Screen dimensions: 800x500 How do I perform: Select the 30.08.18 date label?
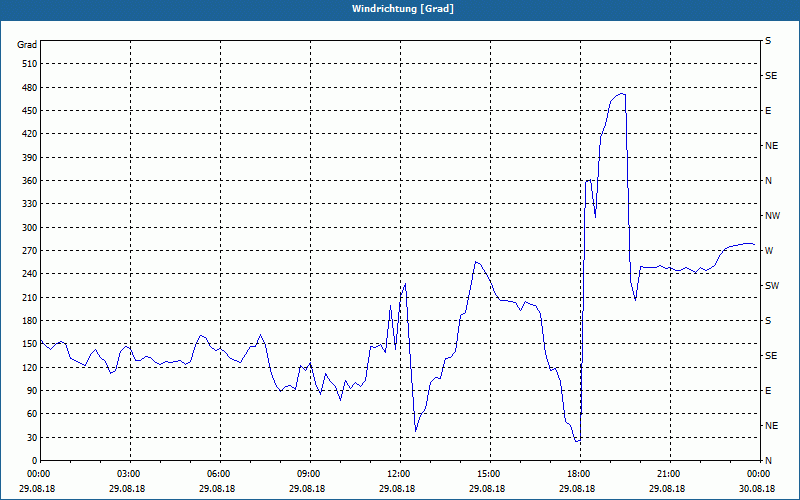tap(757, 489)
